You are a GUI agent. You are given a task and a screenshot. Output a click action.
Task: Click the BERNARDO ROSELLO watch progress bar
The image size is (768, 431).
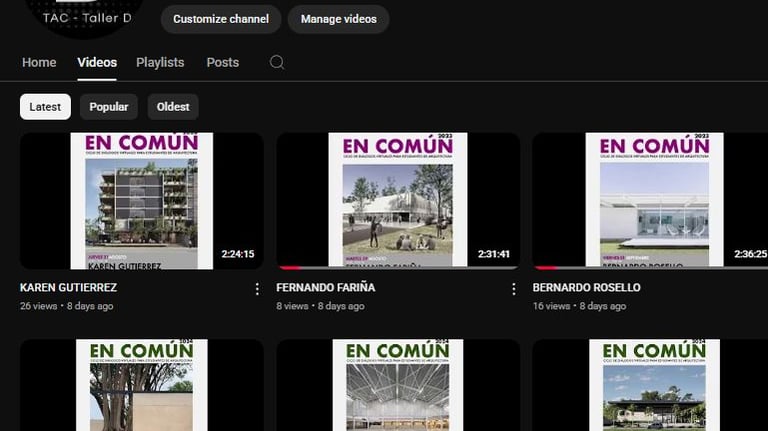pyautogui.click(x=651, y=267)
